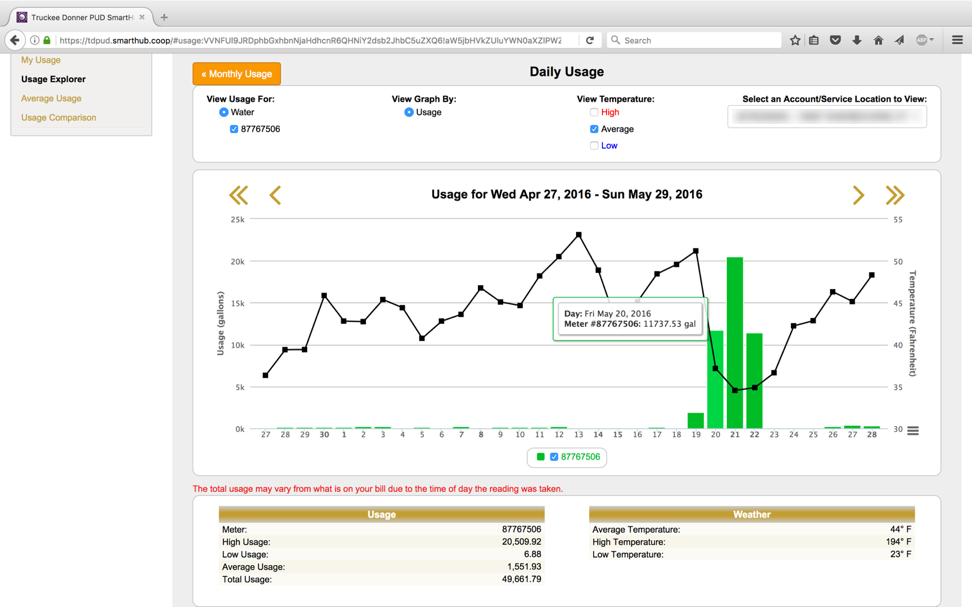The height and width of the screenshot is (607, 972).
Task: Jump forward with double-right arrow
Action: pos(894,195)
